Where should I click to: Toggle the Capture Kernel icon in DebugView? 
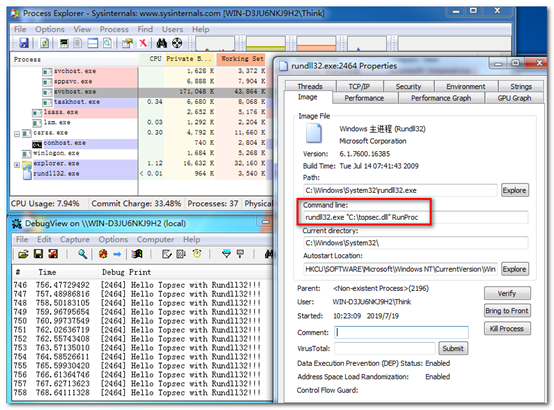pos(103,254)
